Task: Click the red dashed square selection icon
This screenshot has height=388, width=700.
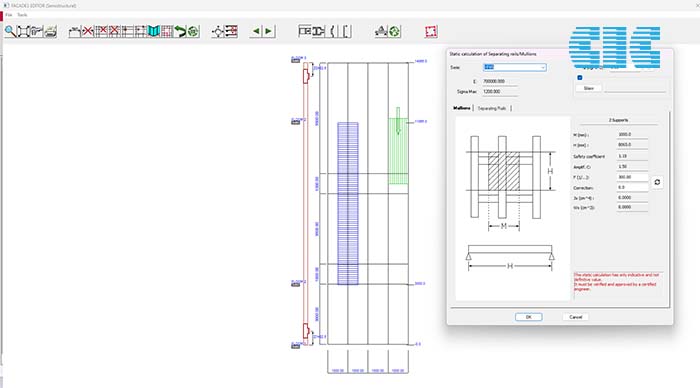Action: [431, 31]
